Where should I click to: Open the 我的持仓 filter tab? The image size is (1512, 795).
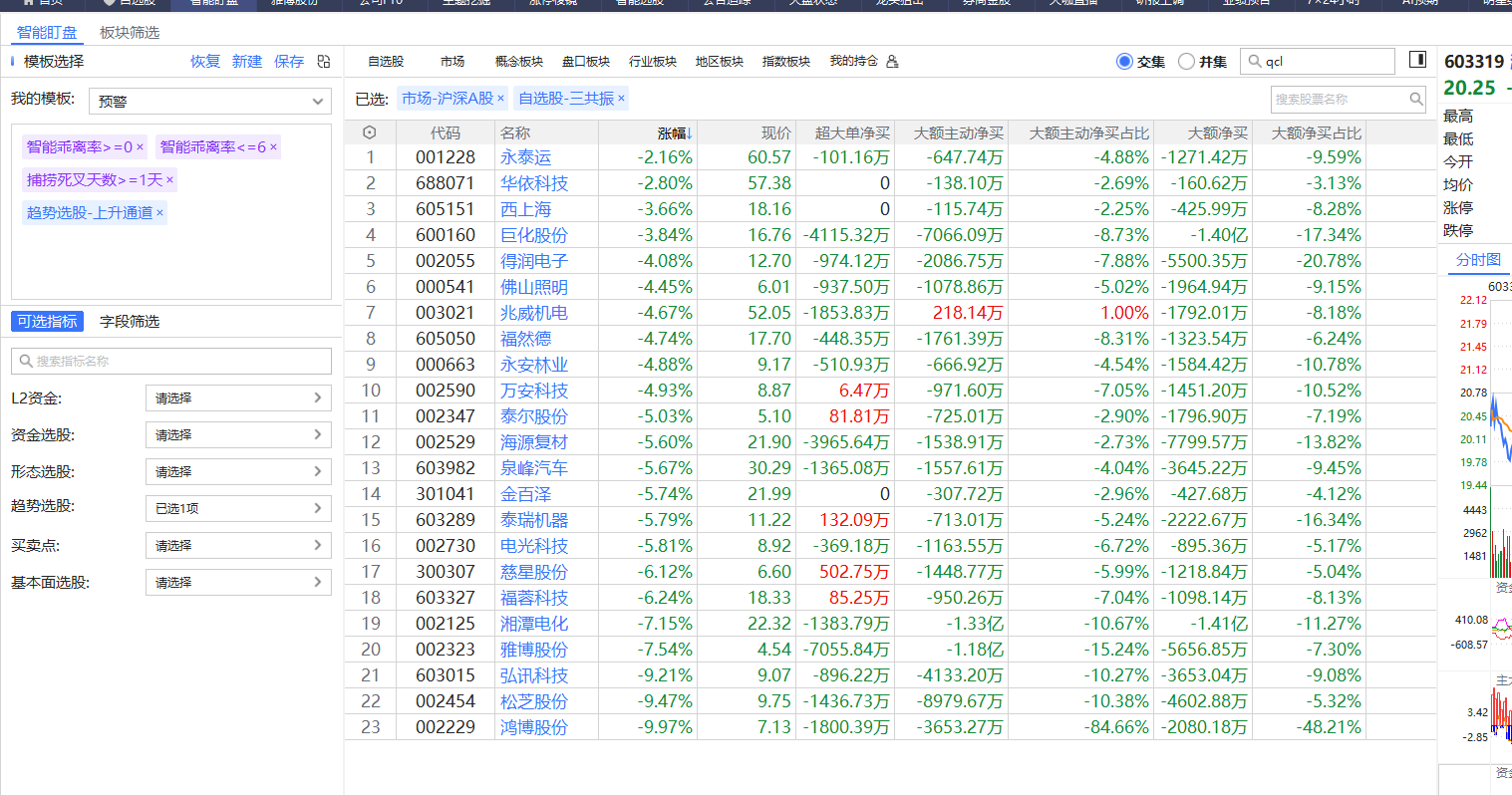[854, 62]
